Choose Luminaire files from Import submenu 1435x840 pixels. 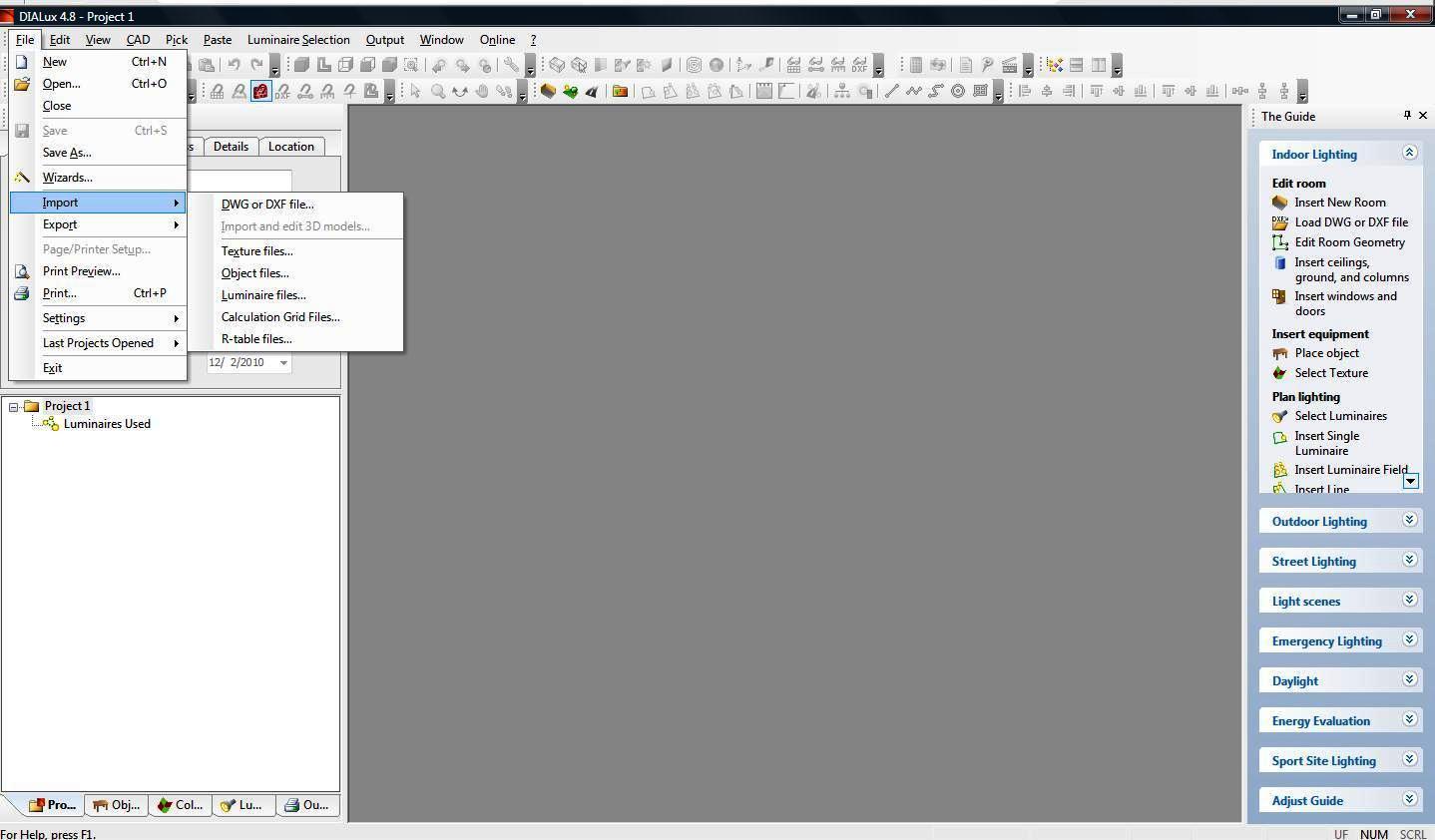[x=263, y=295]
